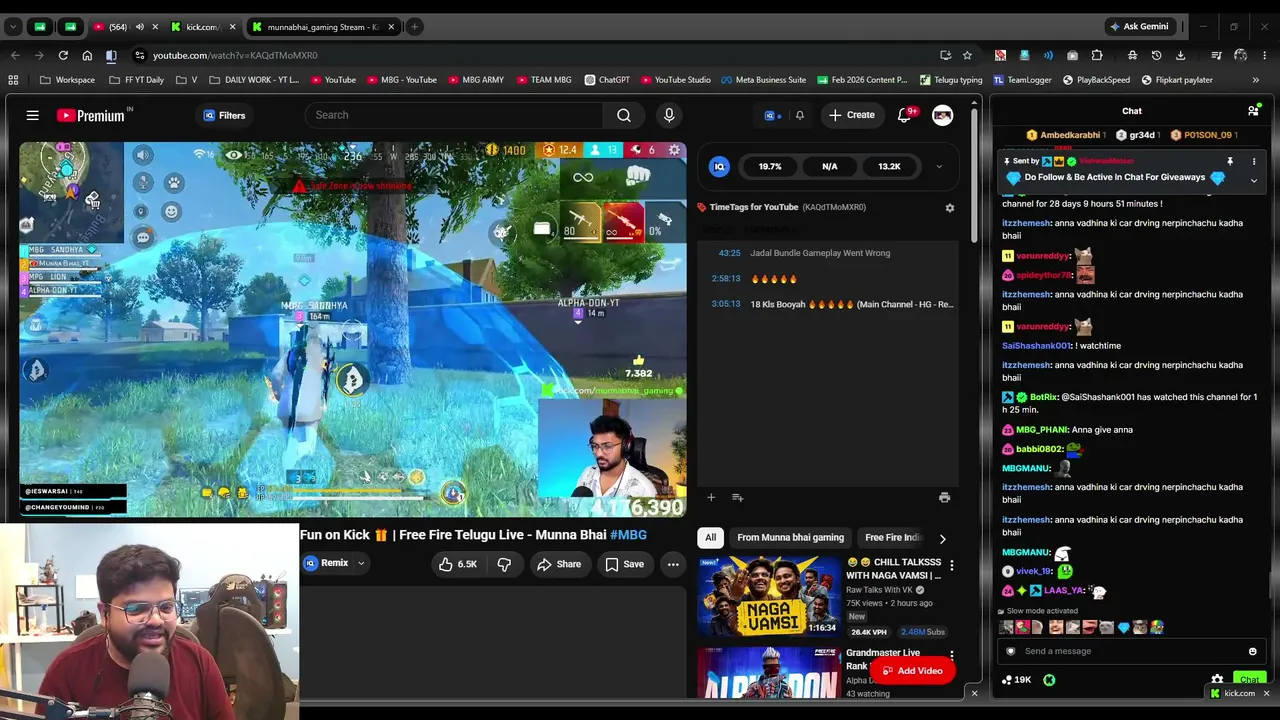Open the YouTube Studio bookmark
The height and width of the screenshot is (720, 1280).
[676, 80]
